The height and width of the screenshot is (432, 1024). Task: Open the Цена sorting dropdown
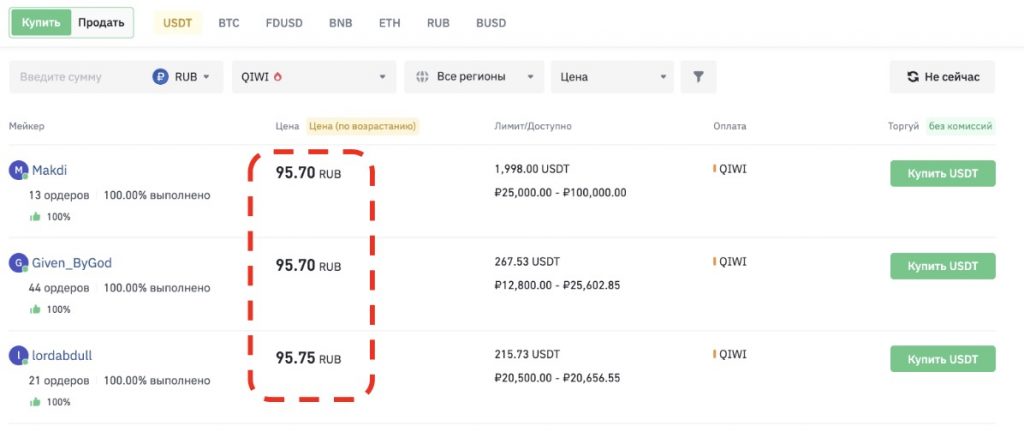tap(613, 77)
